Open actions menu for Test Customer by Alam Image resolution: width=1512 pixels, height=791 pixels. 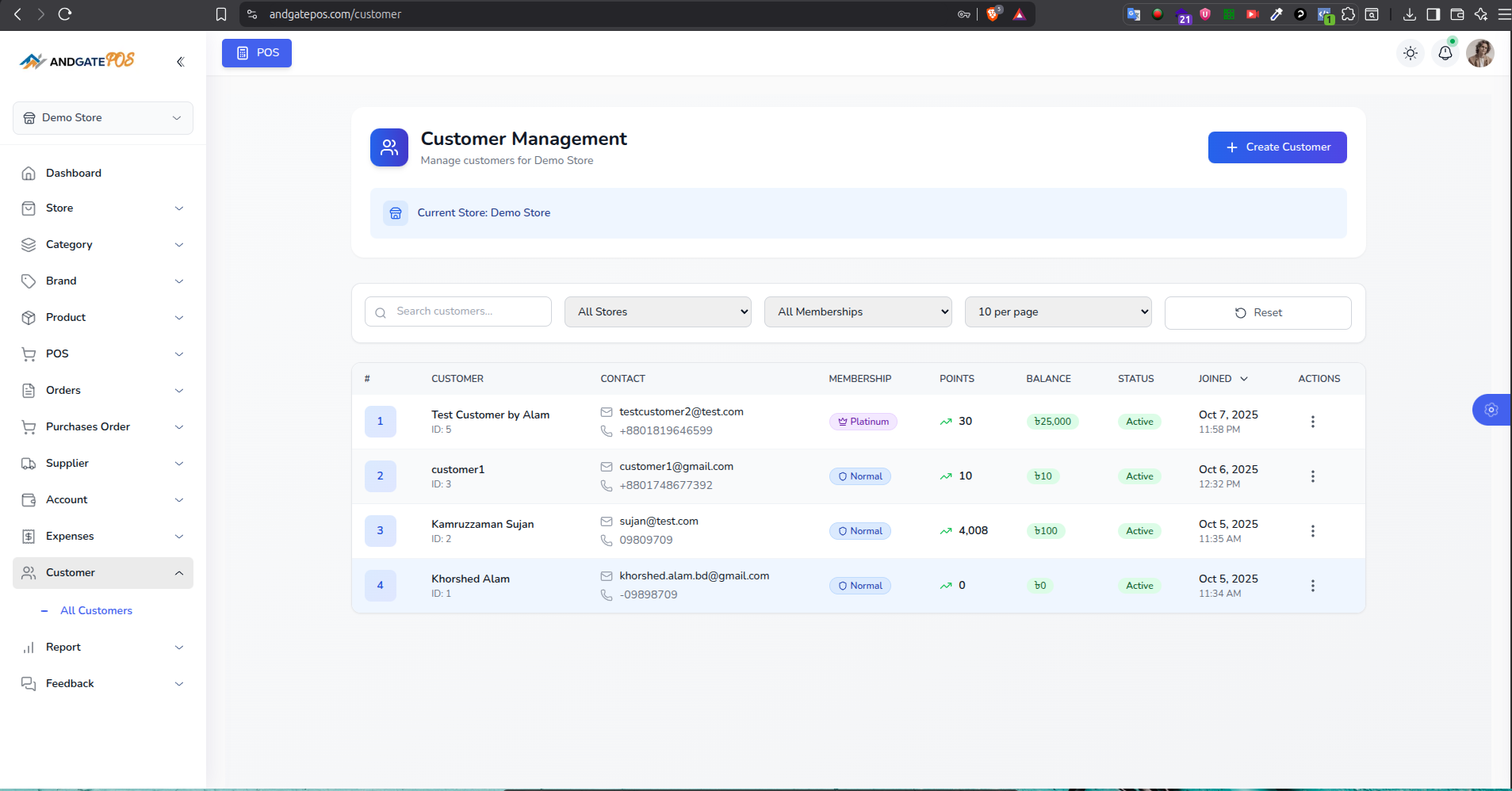tap(1312, 422)
